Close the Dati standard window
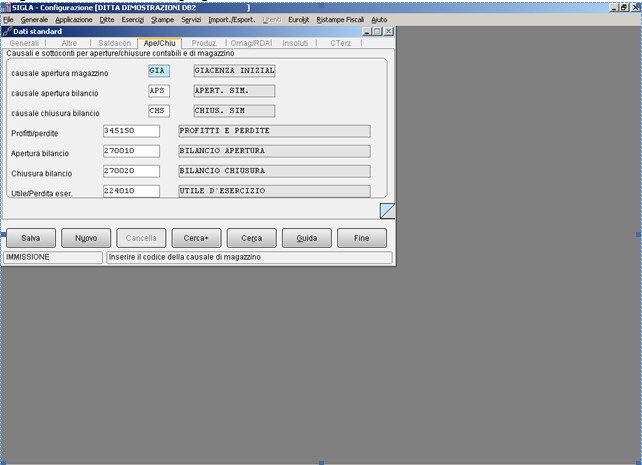This screenshot has height=465, width=642. pyautogui.click(x=389, y=32)
